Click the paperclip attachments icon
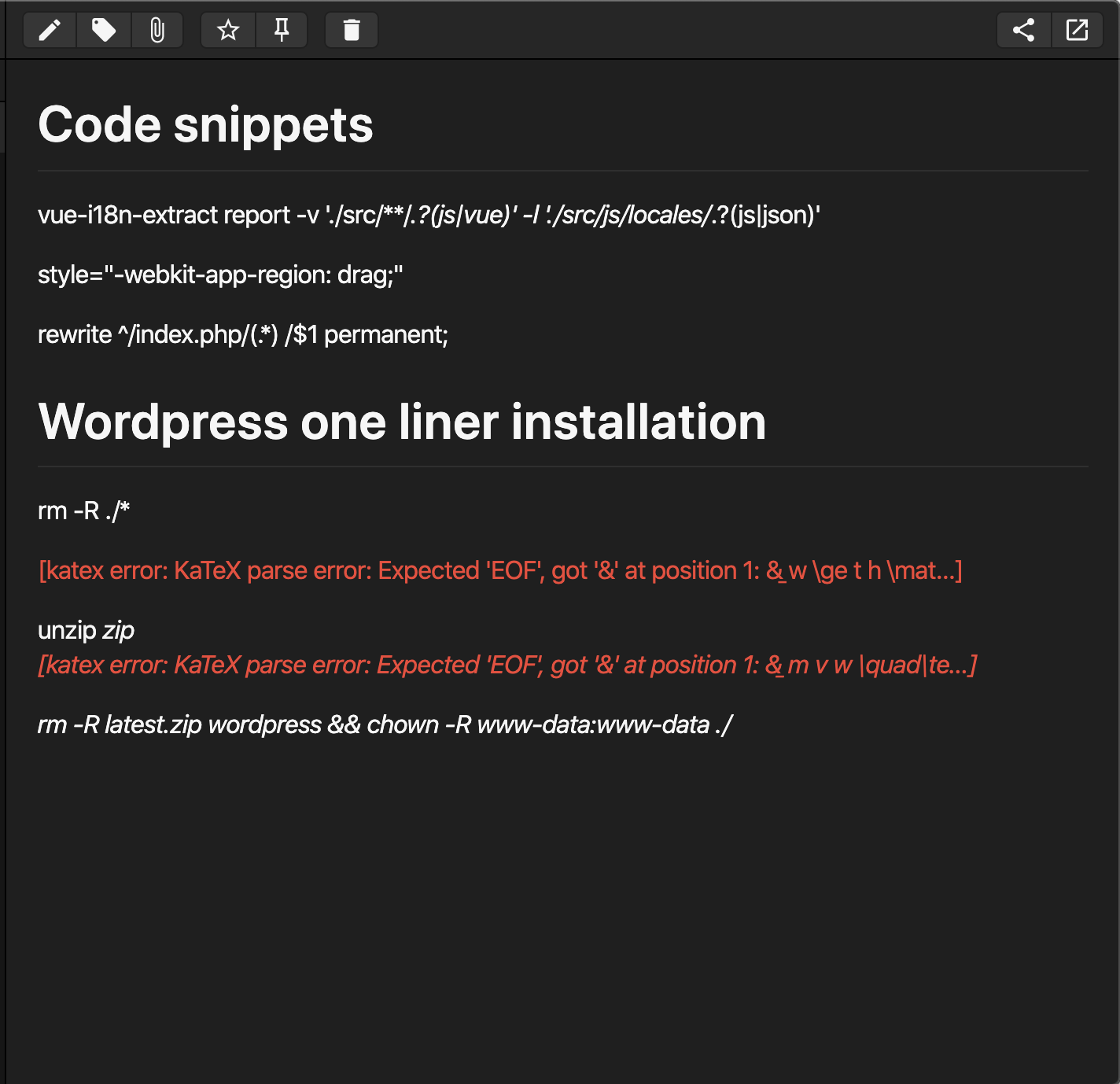 click(157, 31)
